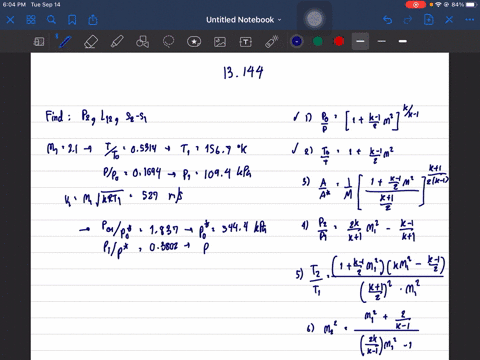Screen dimensions: 480x360
Task: Select the thick white stroke thickness
Action: (403, 41)
